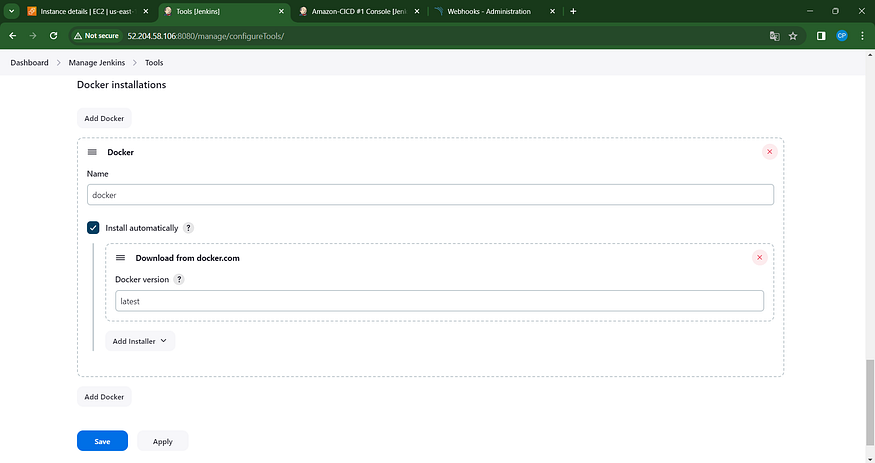Click the translate page icon
This screenshot has height=463, width=875.
tap(775, 36)
